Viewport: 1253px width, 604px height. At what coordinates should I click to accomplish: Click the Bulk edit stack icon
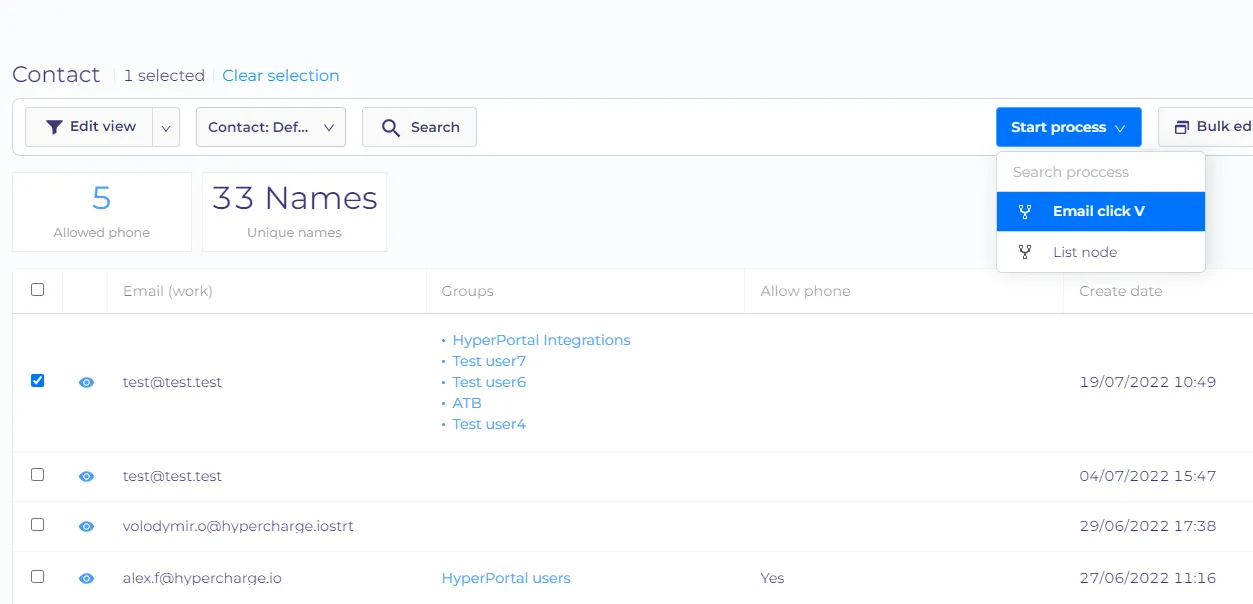1182,127
